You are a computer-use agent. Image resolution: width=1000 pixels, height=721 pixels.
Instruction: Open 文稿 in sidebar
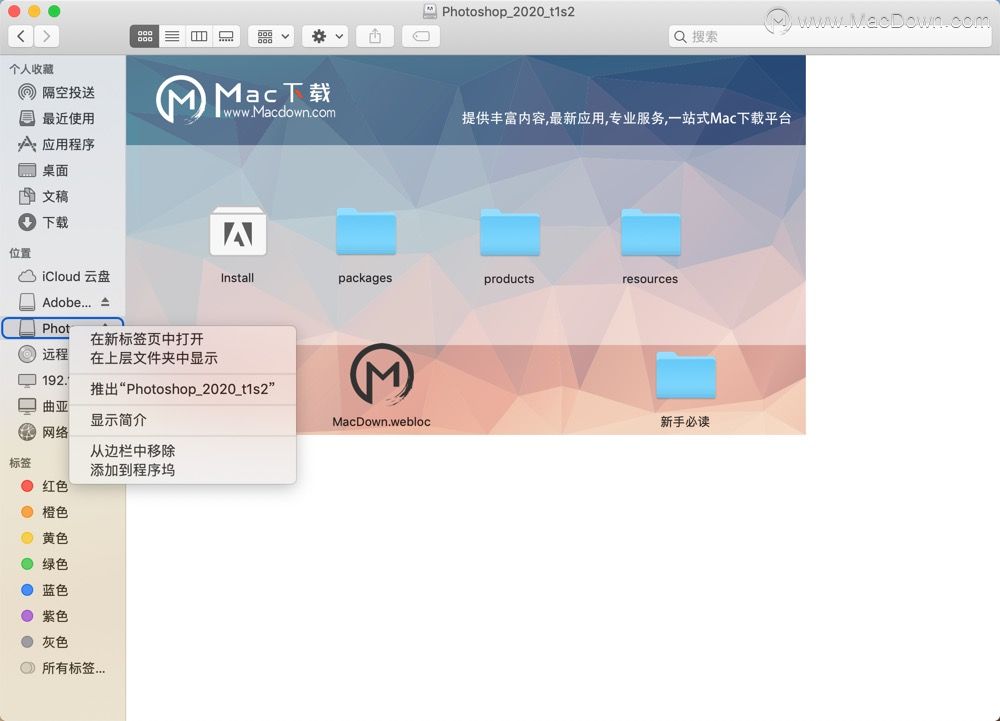tap(62, 196)
